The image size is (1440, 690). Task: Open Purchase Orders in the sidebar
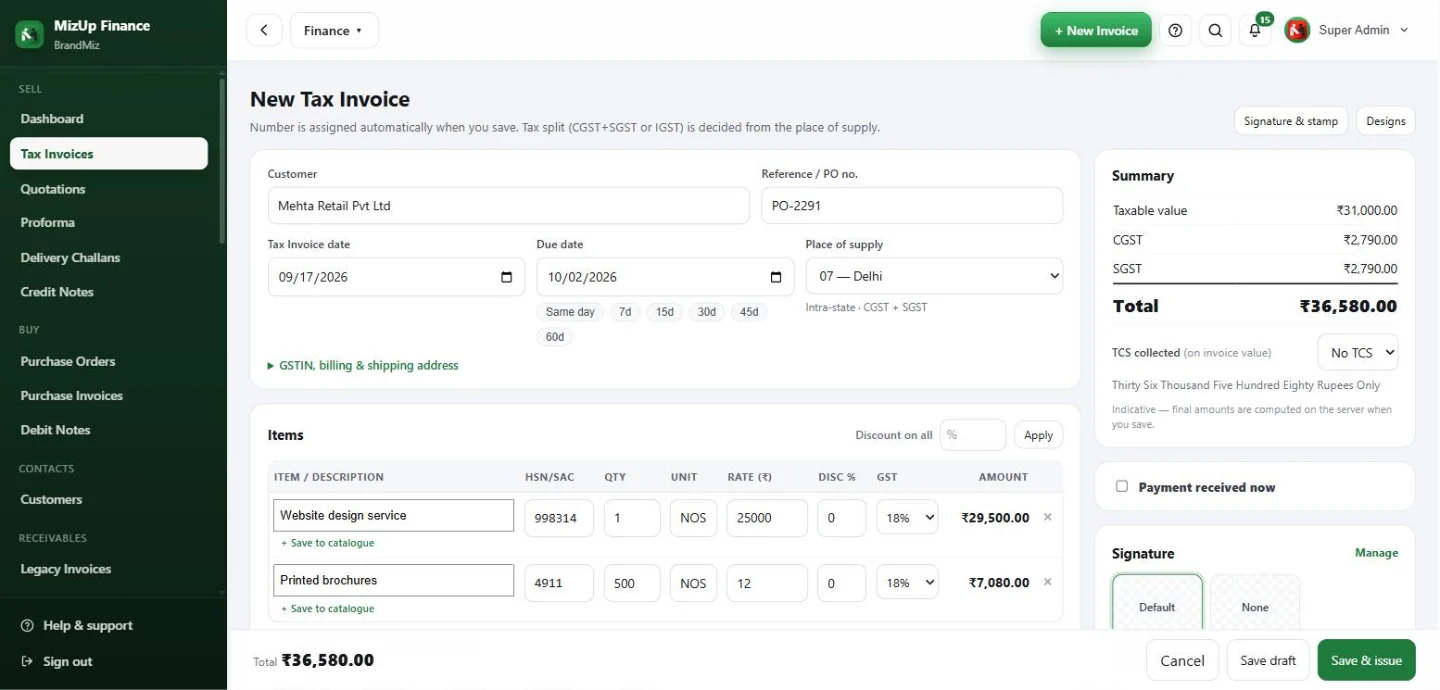click(109, 361)
